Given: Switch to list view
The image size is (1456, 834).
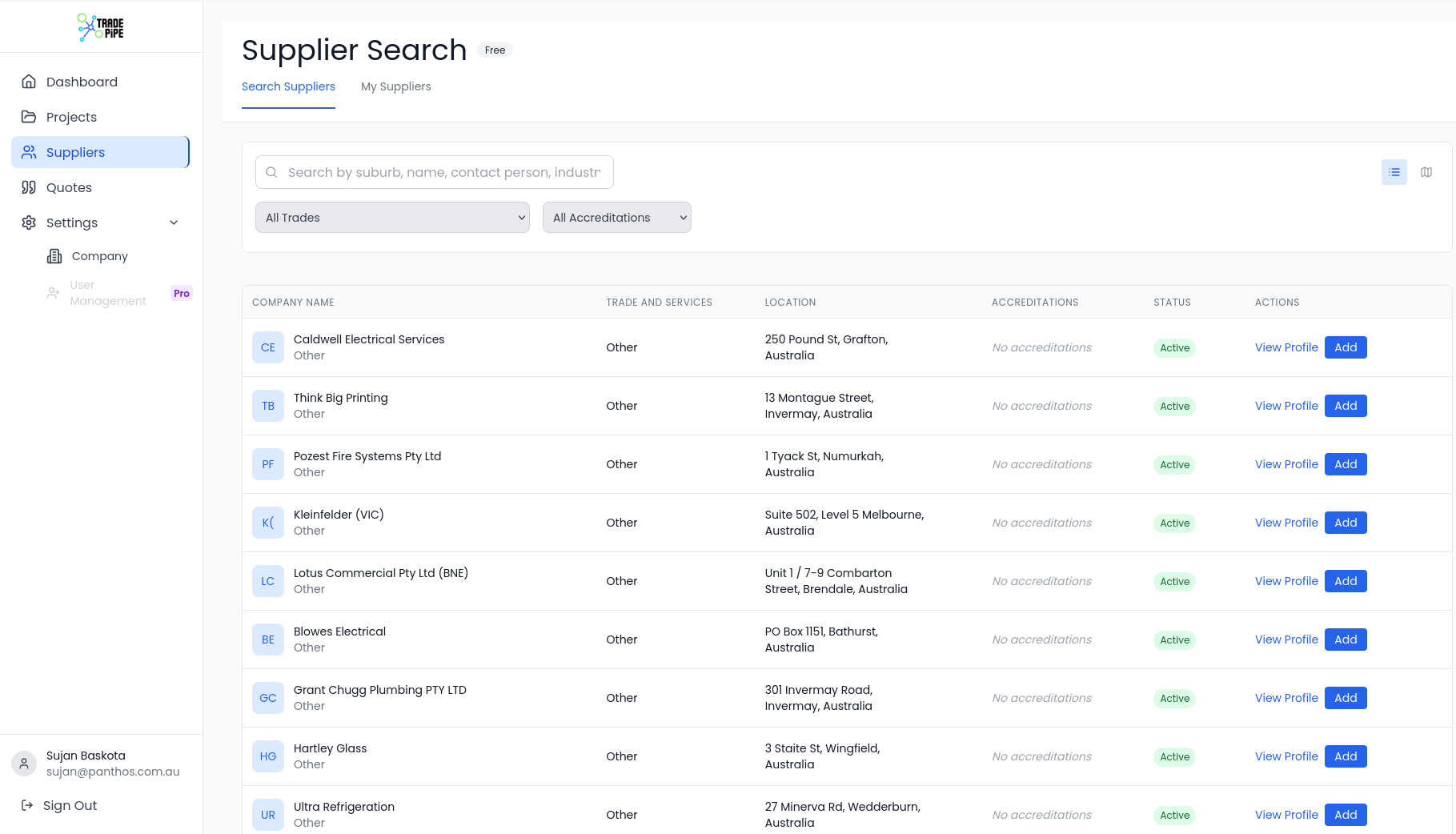Looking at the screenshot, I should tap(1394, 172).
